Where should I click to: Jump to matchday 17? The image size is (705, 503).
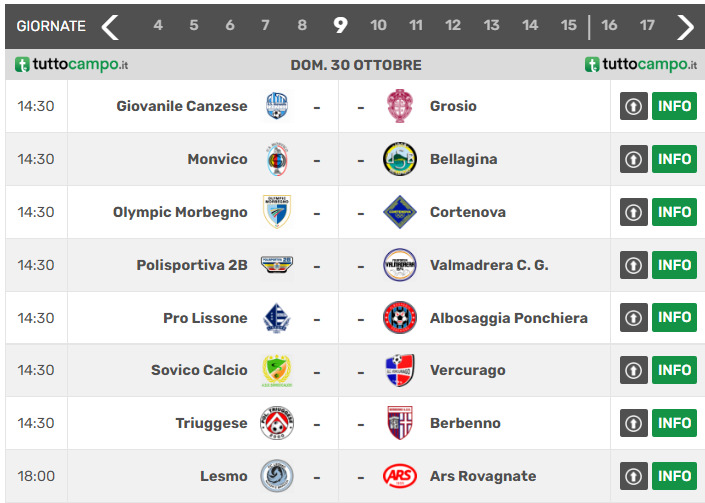(x=647, y=26)
